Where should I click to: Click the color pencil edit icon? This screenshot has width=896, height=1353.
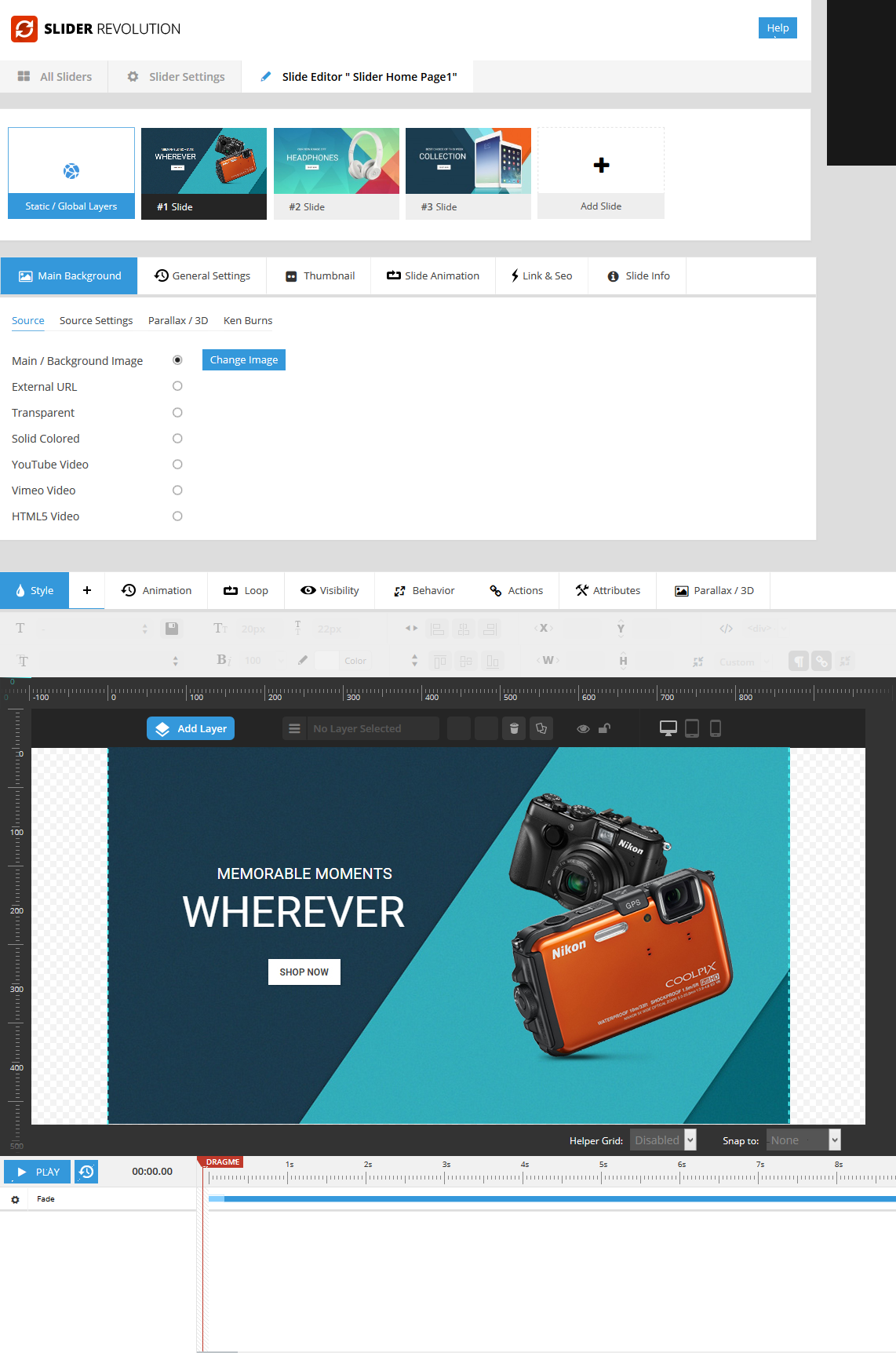pyautogui.click(x=303, y=660)
